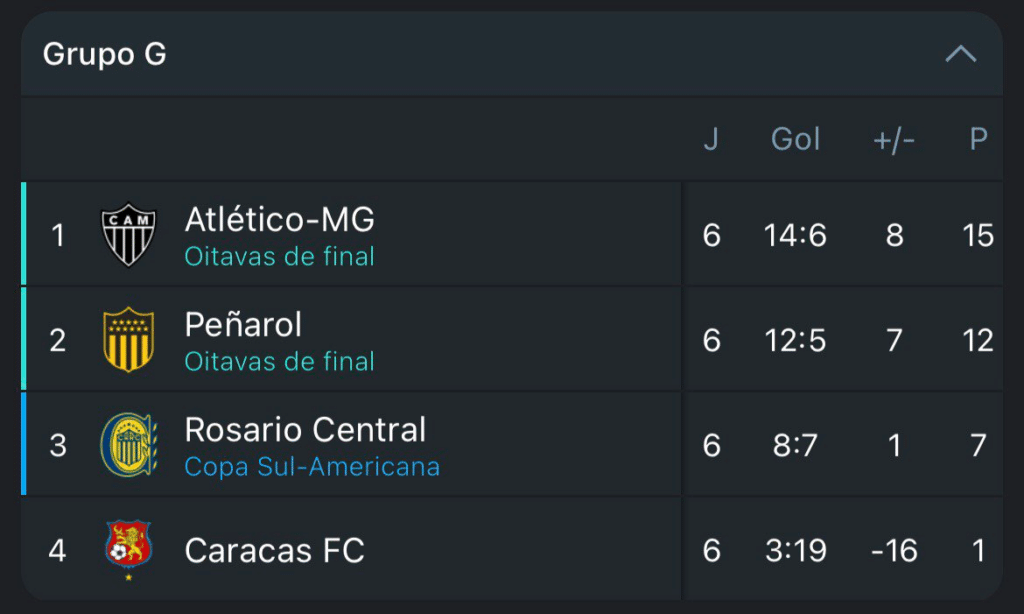
Task: Click the Peñarol club crest
Action: click(x=129, y=340)
